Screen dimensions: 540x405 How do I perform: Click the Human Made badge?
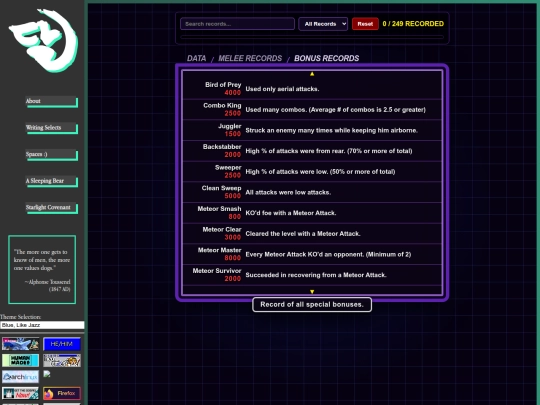coord(20,360)
